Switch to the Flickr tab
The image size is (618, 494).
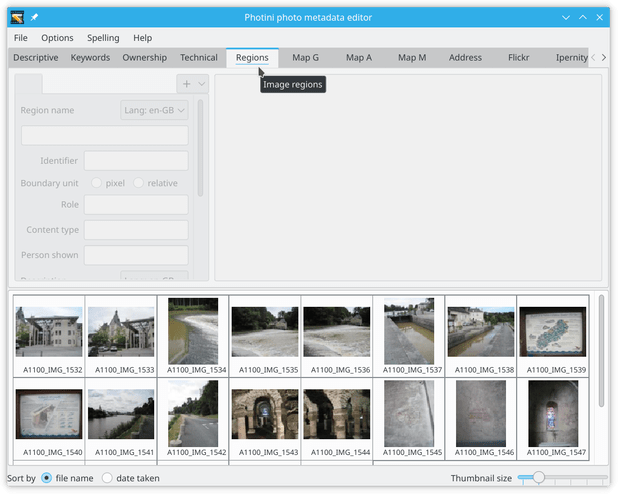coord(518,58)
